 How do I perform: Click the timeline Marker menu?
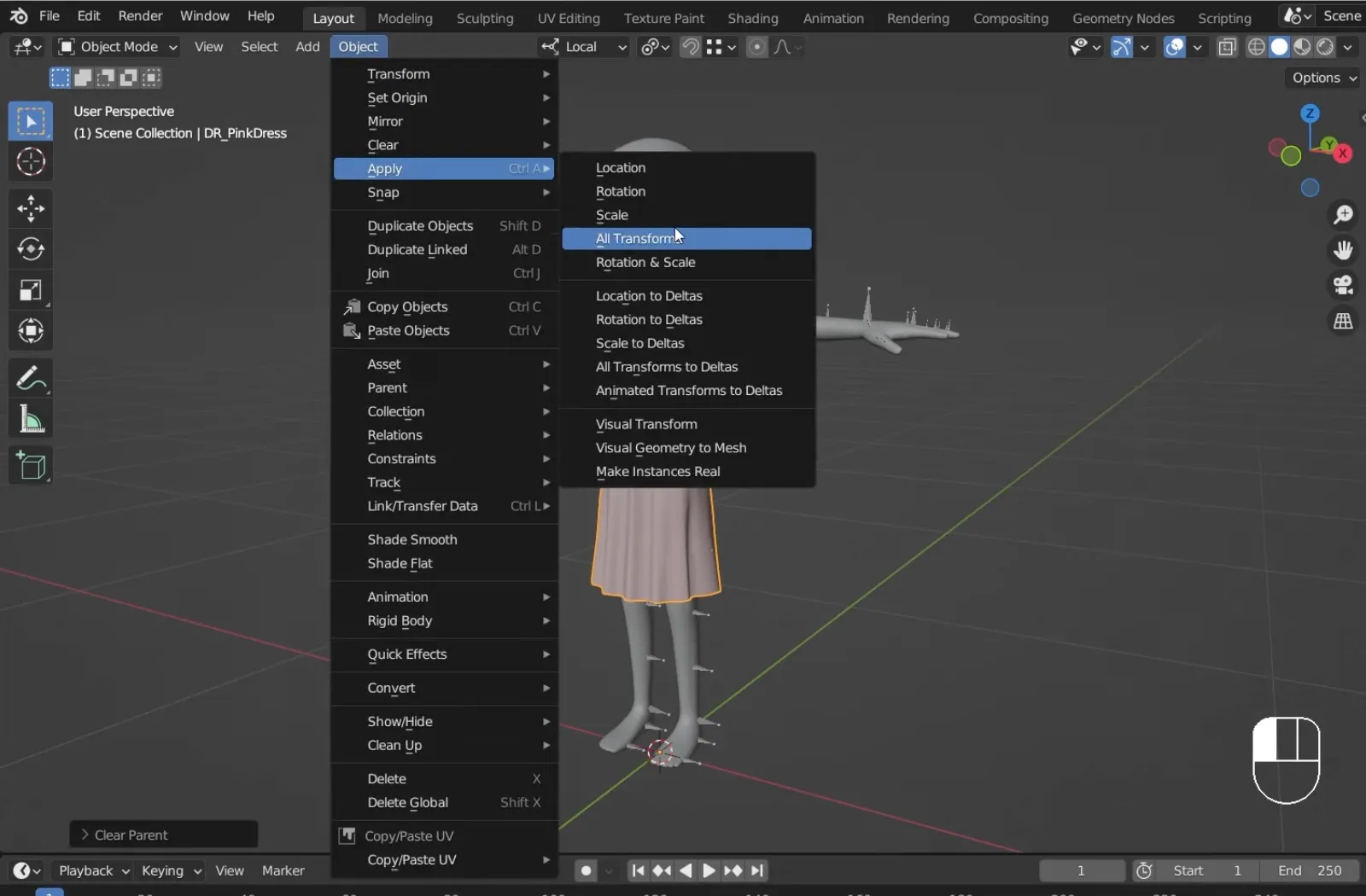[283, 870]
